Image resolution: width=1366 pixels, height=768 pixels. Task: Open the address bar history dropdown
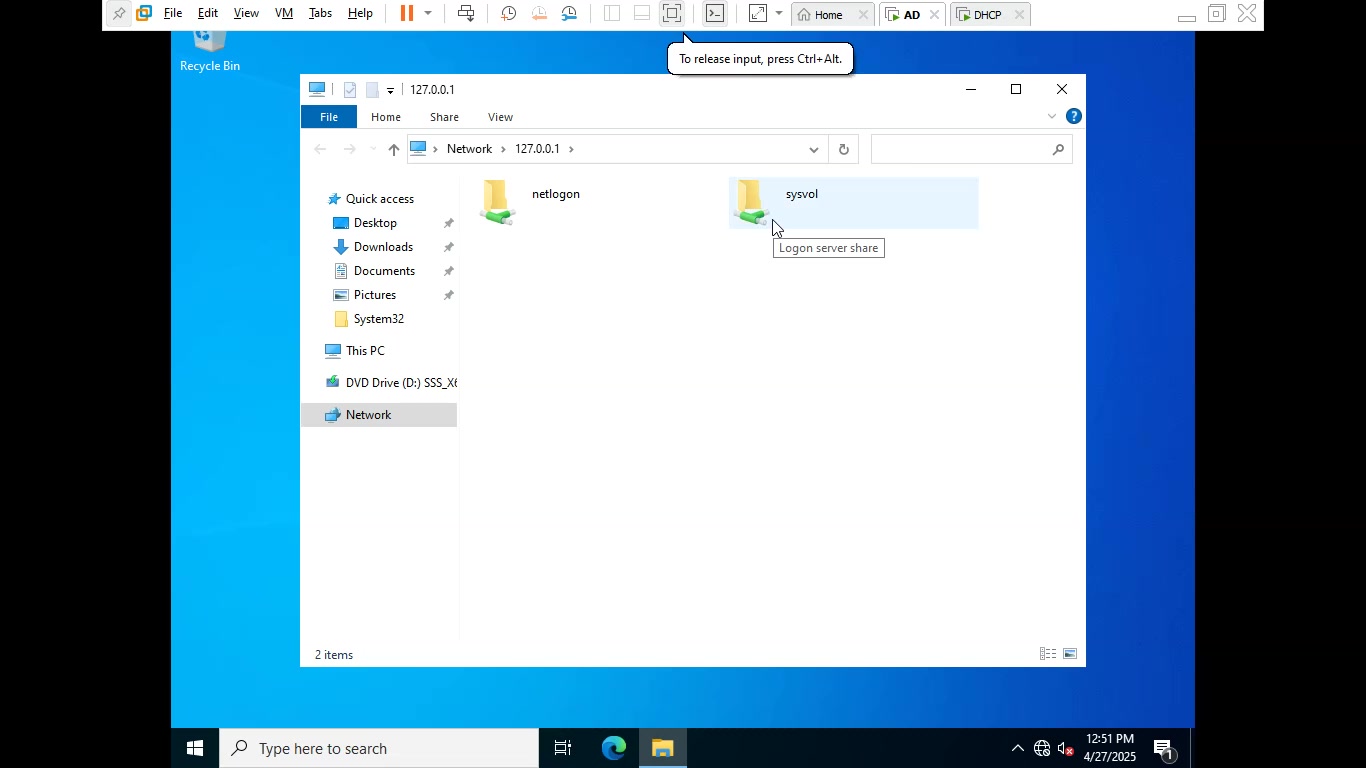[813, 149]
